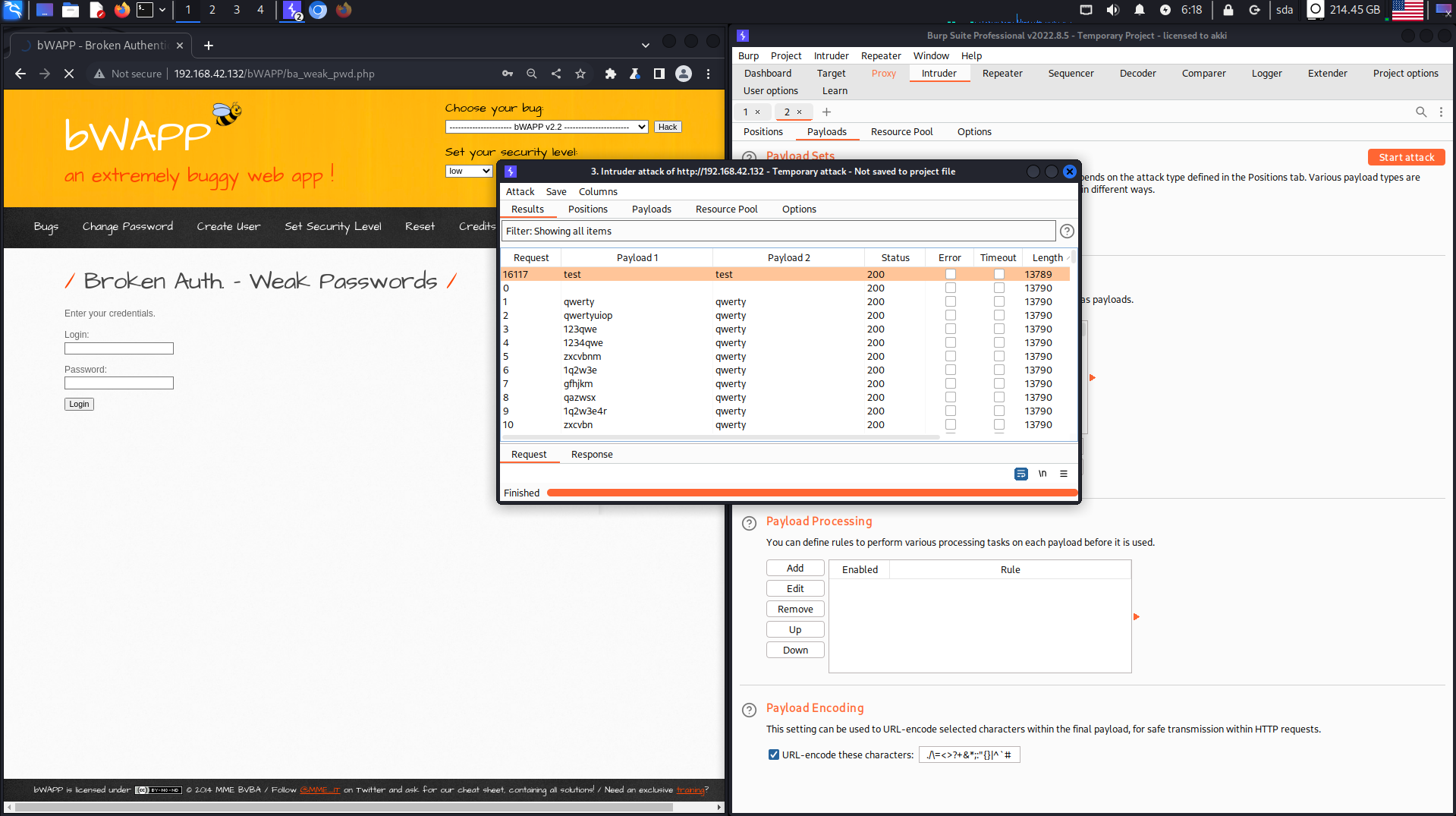
Task: Toggle Timeout checkbox for request 1
Action: point(998,302)
